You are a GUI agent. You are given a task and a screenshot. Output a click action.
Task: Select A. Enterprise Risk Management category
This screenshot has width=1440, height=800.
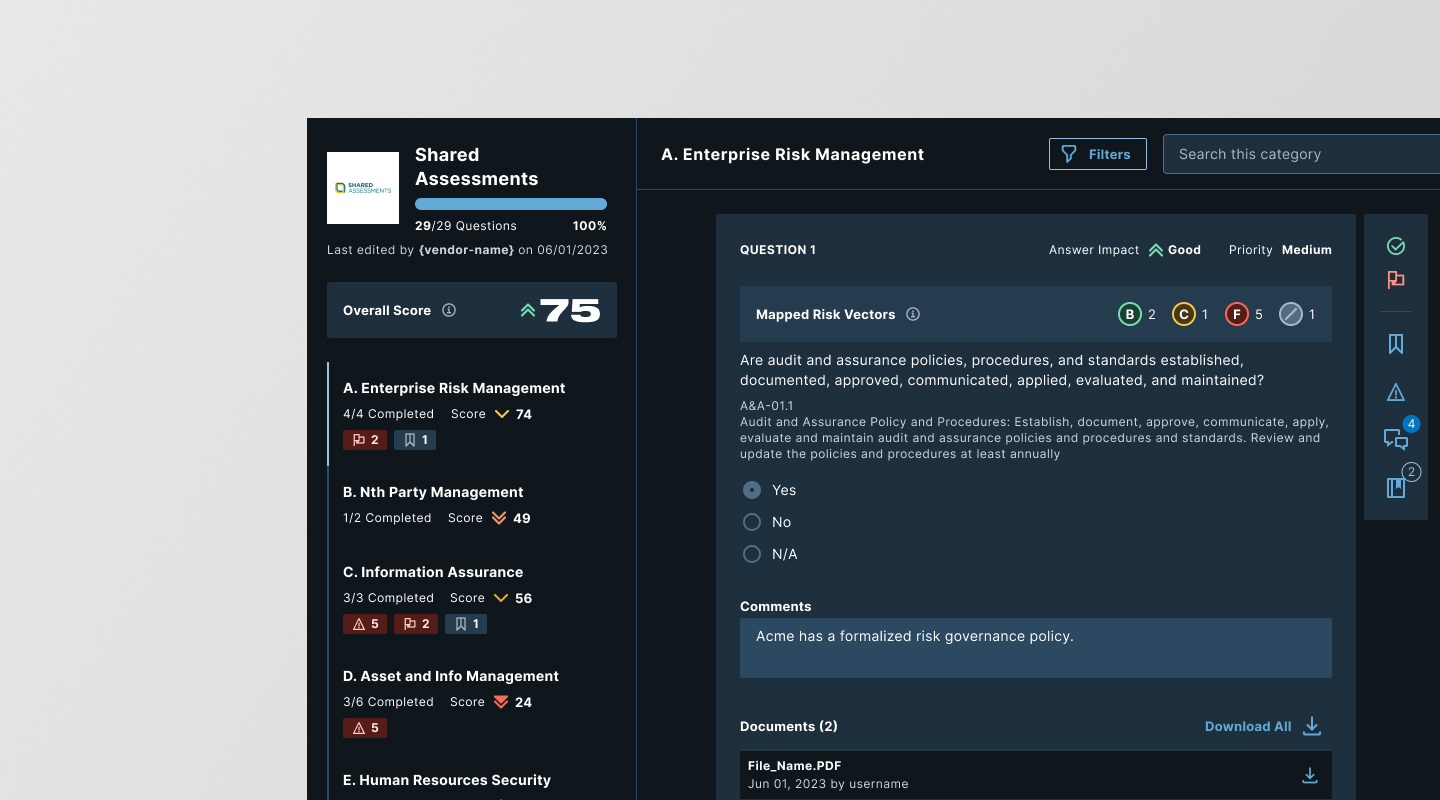(454, 388)
